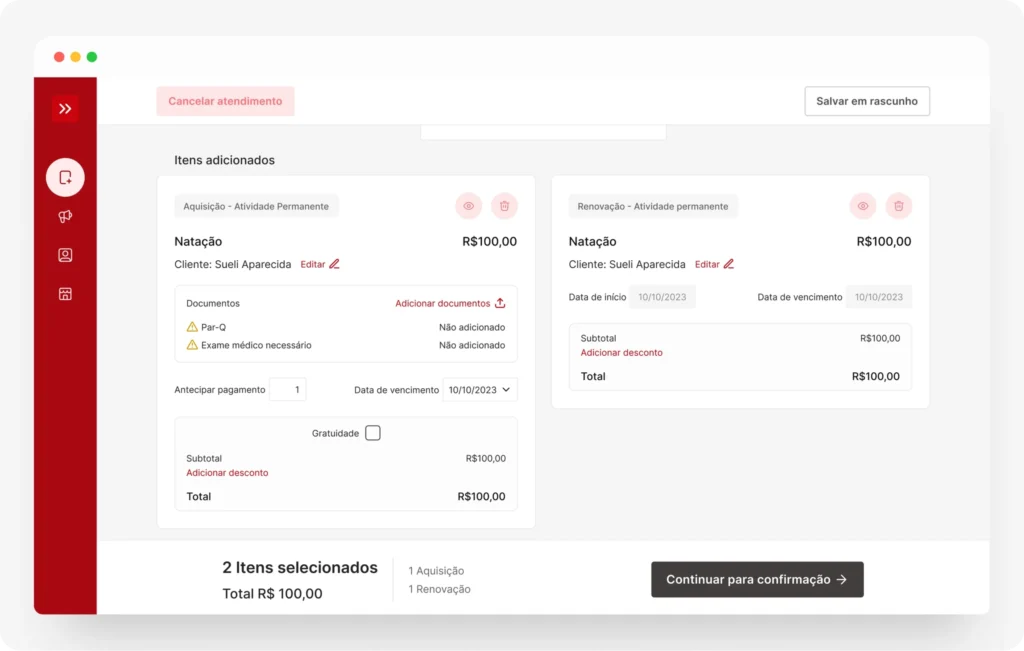The image size is (1024, 651).
Task: Open the Data de vencimento dropdown
Action: click(x=480, y=390)
